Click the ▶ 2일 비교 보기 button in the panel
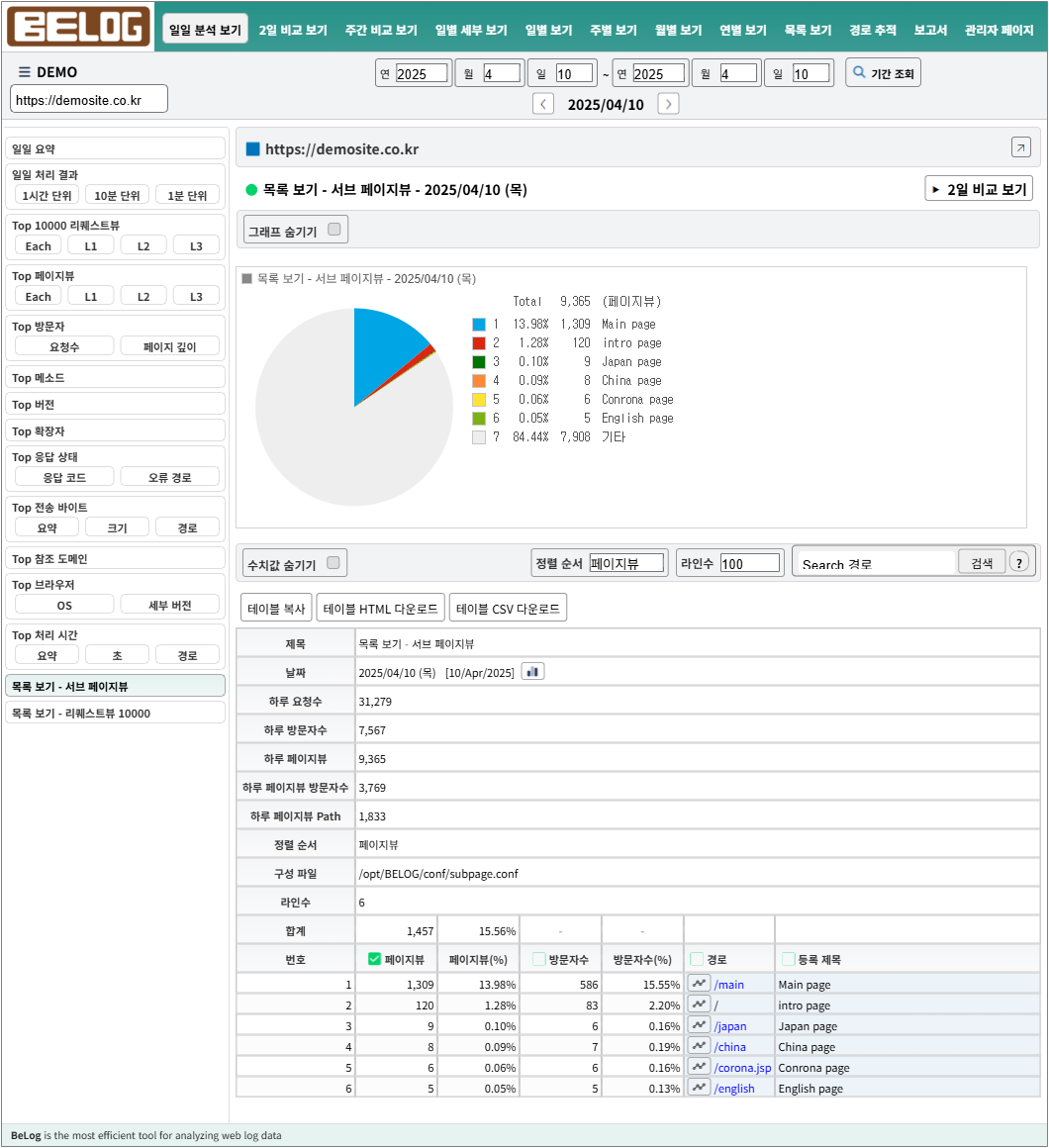 (x=979, y=189)
